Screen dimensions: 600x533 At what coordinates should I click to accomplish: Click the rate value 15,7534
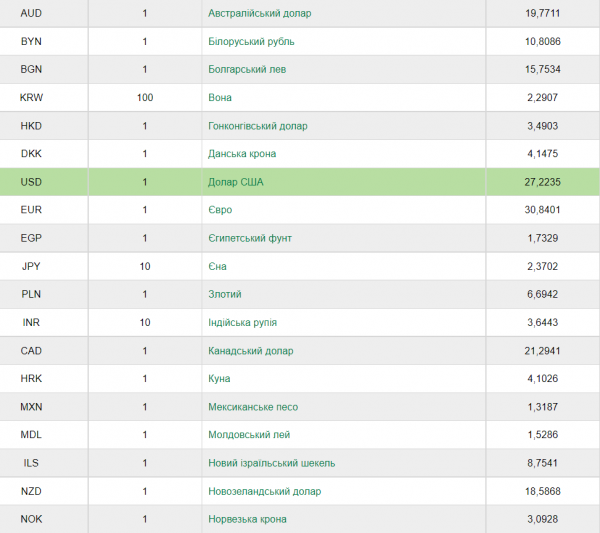coord(542,69)
